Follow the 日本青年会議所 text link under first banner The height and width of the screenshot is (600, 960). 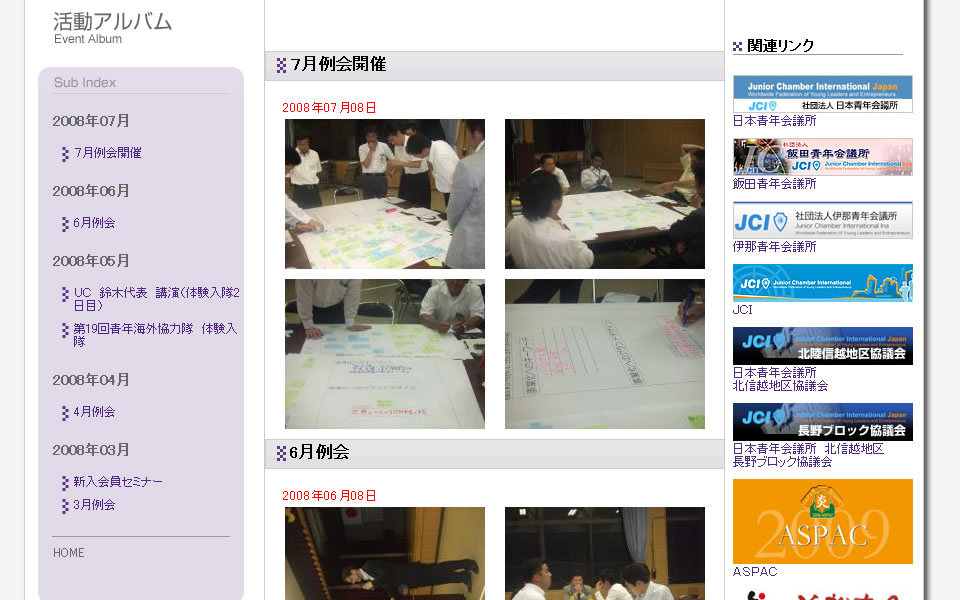pos(774,121)
